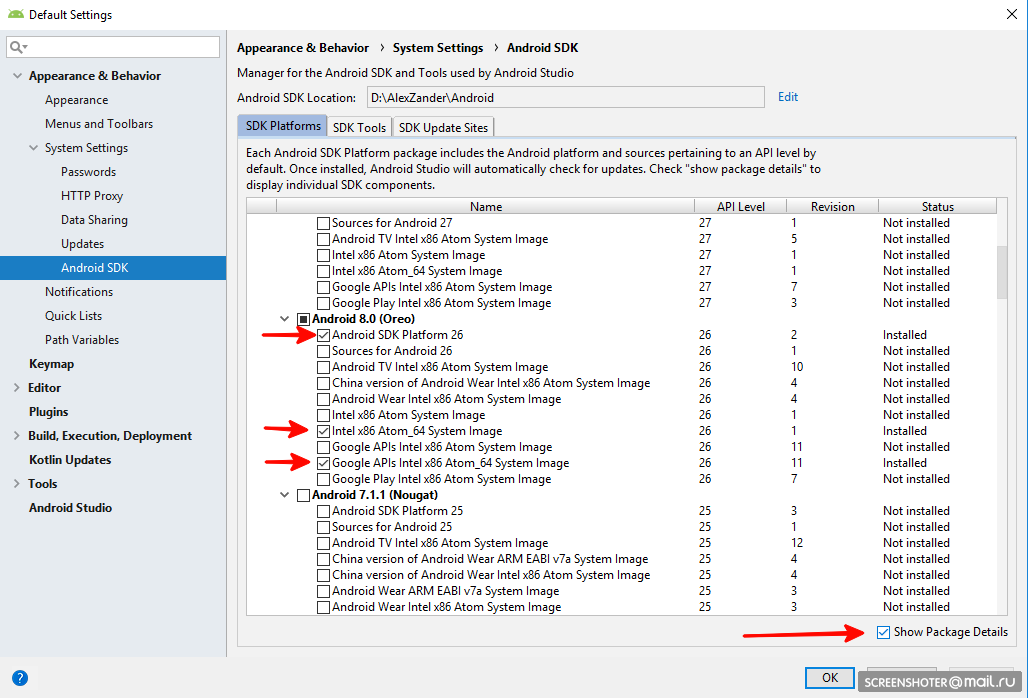Viewport: 1028px width, 698px height.
Task: Open Quick Lists settings
Action: 73,316
